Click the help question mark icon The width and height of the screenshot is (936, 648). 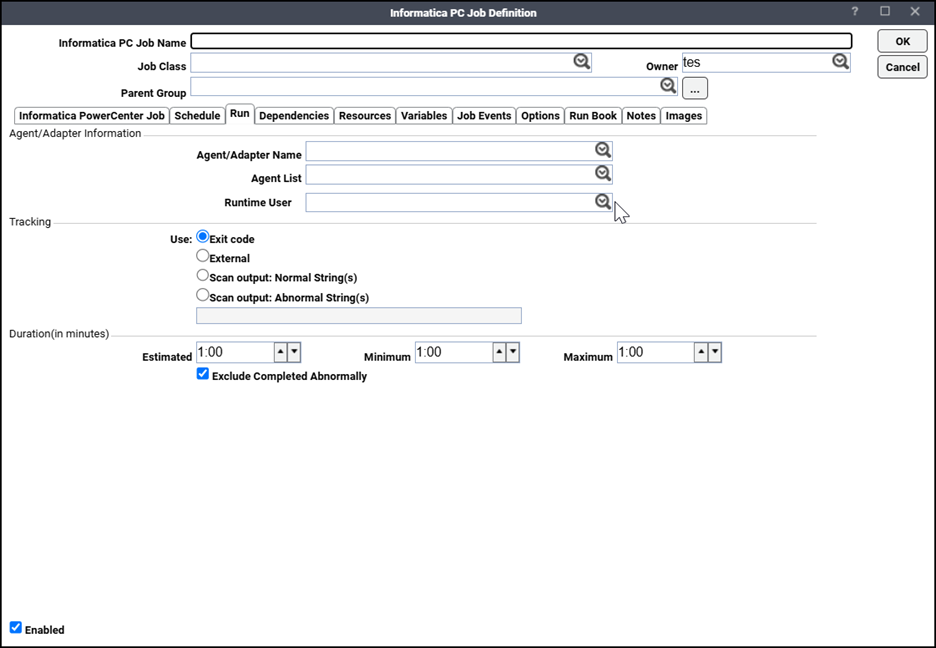pyautogui.click(x=855, y=12)
